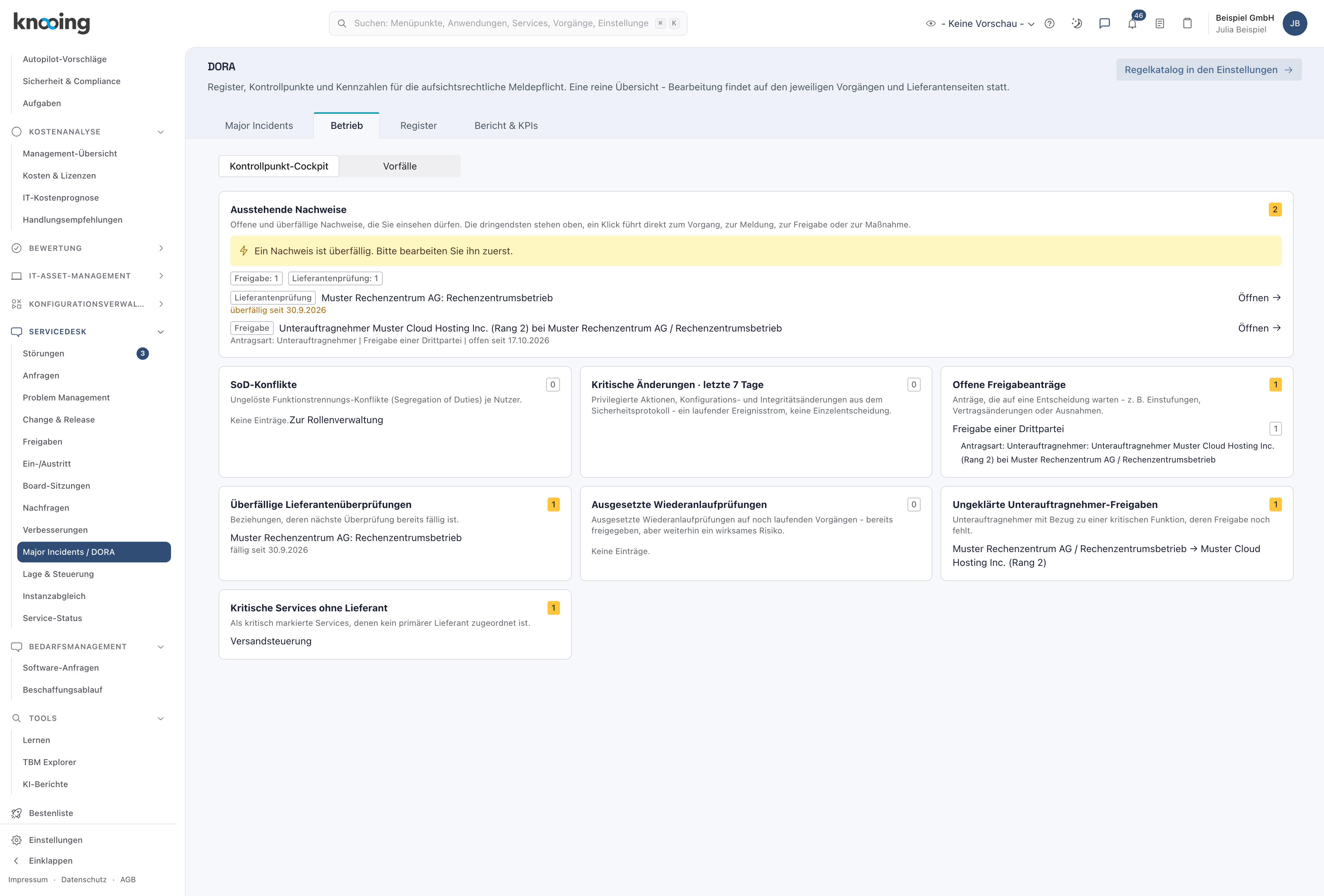Screen dimensions: 1324x896
Task: Click the Bewertung checkmark circle icon
Action: (x=17, y=248)
